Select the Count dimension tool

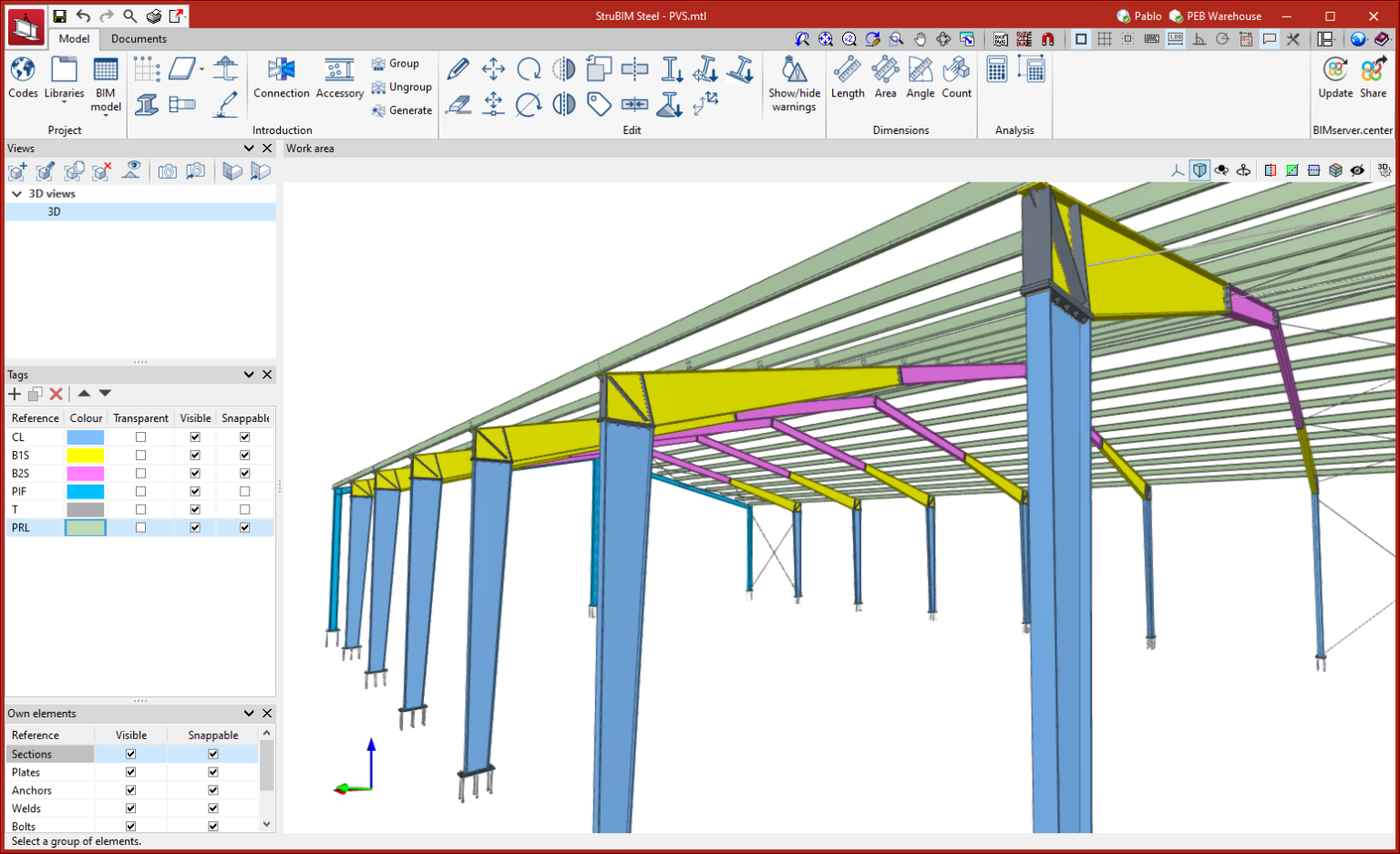(956, 71)
